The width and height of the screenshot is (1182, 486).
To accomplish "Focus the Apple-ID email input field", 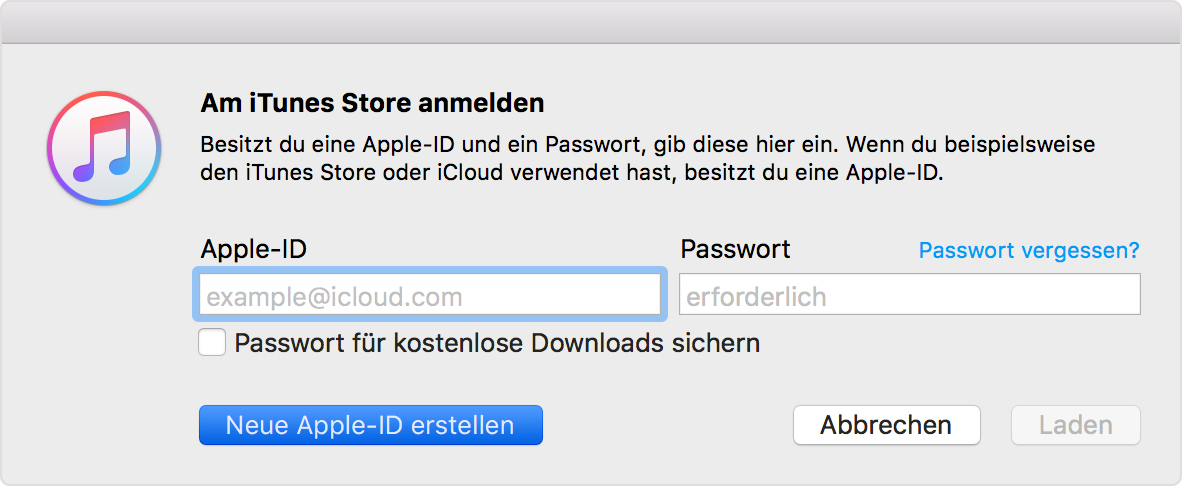I will click(x=428, y=294).
